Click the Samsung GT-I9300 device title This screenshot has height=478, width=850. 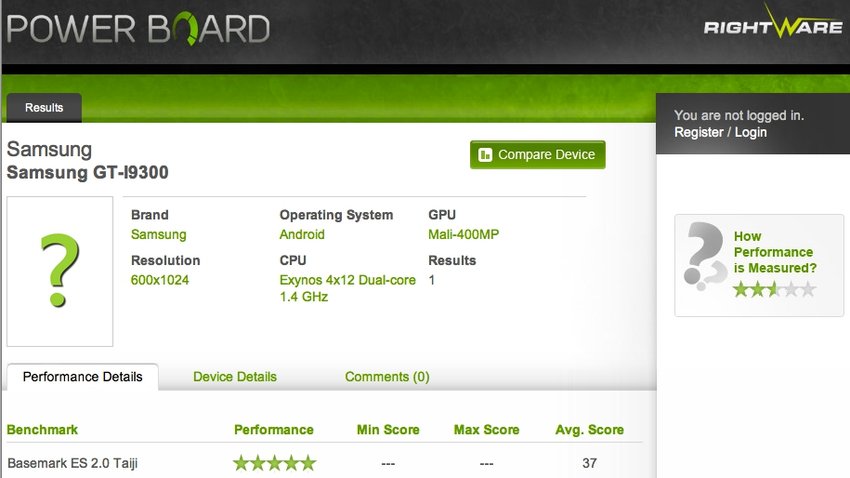(87, 172)
